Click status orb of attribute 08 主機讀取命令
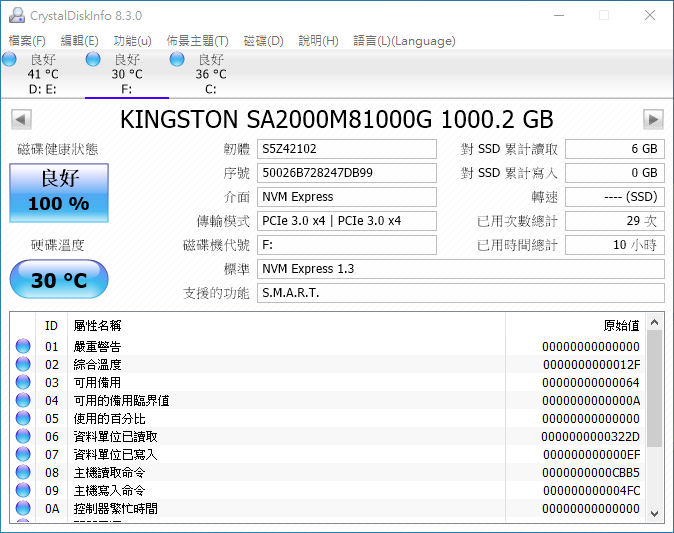Image resolution: width=674 pixels, height=533 pixels. pyautogui.click(x=23, y=473)
